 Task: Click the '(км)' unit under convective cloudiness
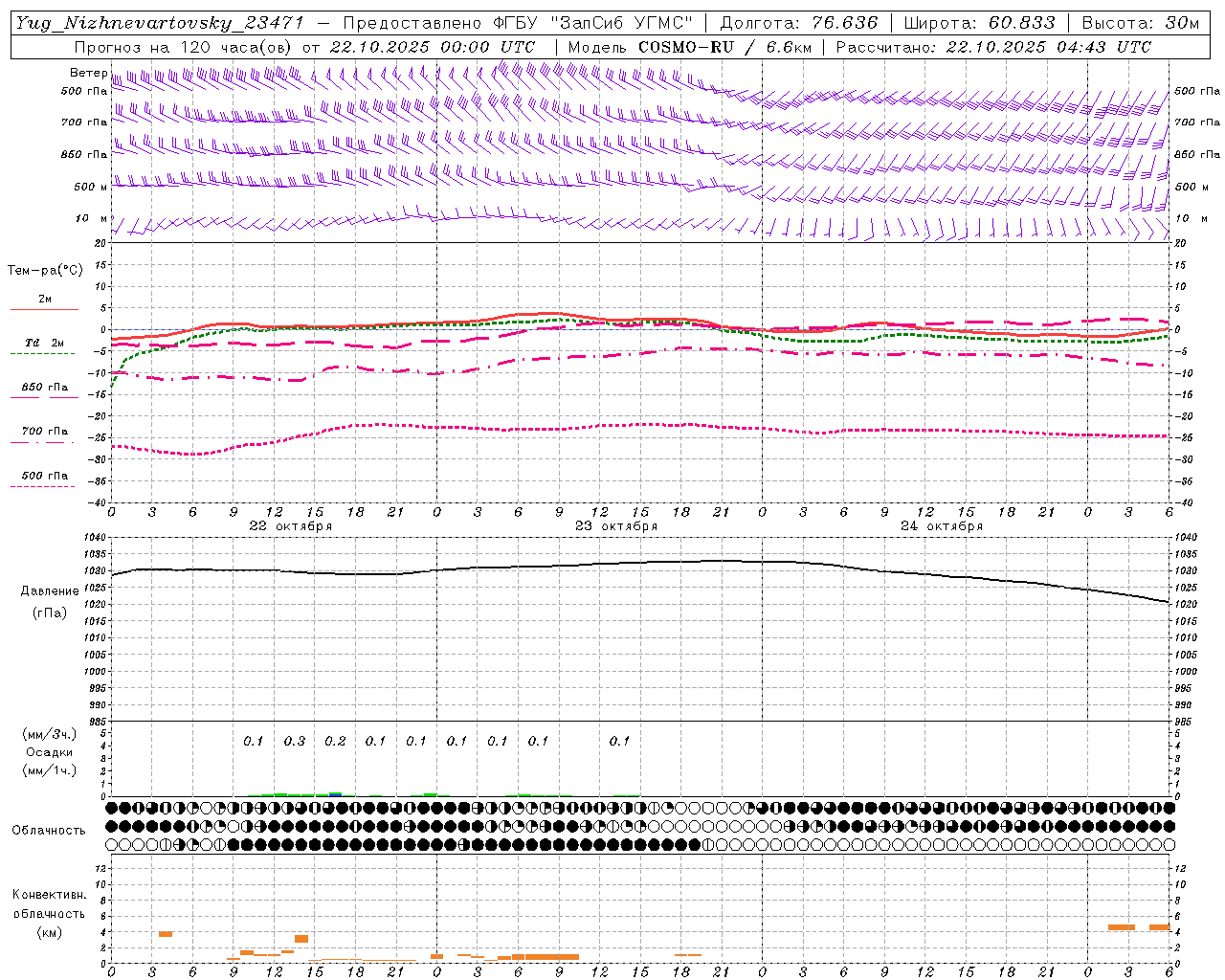(50, 932)
